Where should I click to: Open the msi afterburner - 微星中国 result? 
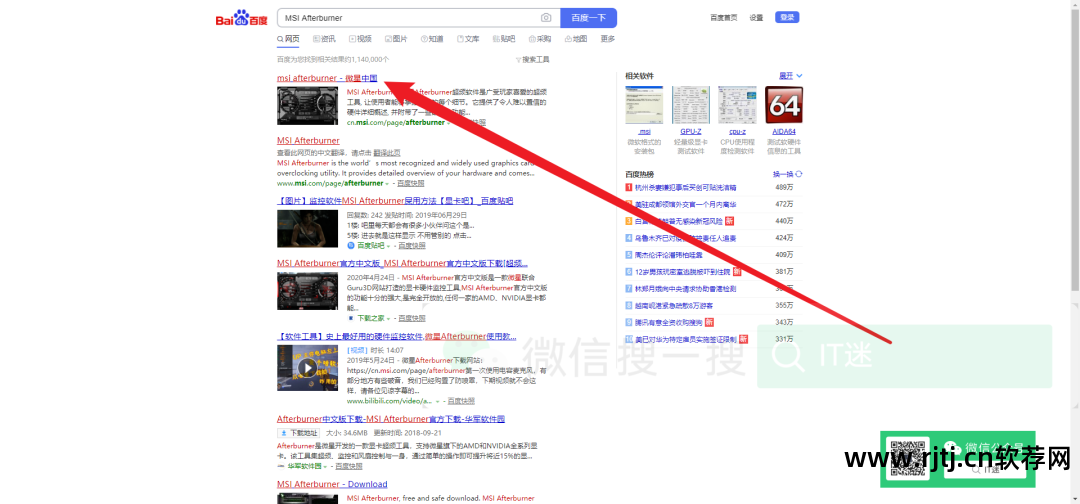click(x=327, y=78)
